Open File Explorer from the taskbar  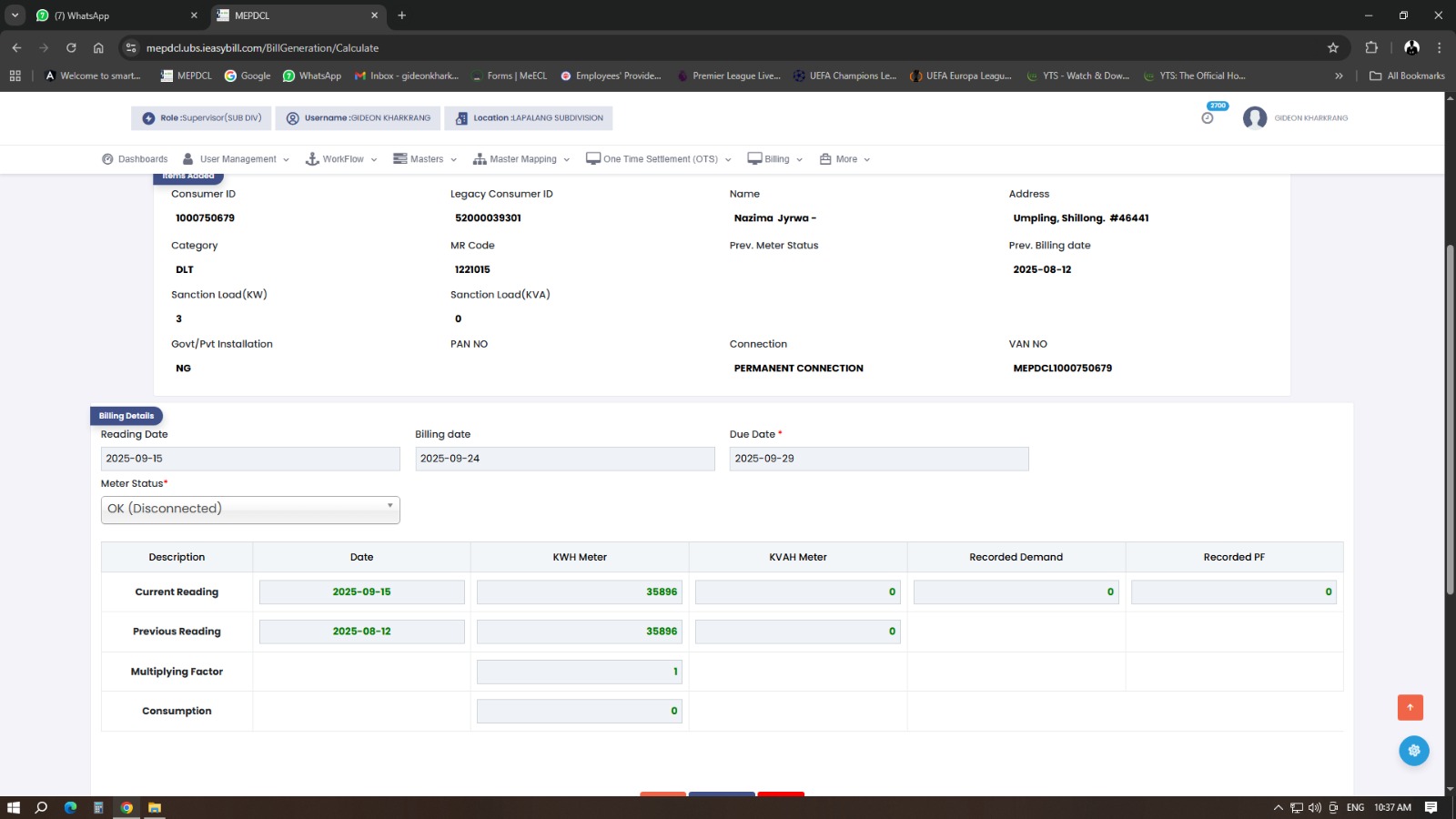(x=155, y=807)
